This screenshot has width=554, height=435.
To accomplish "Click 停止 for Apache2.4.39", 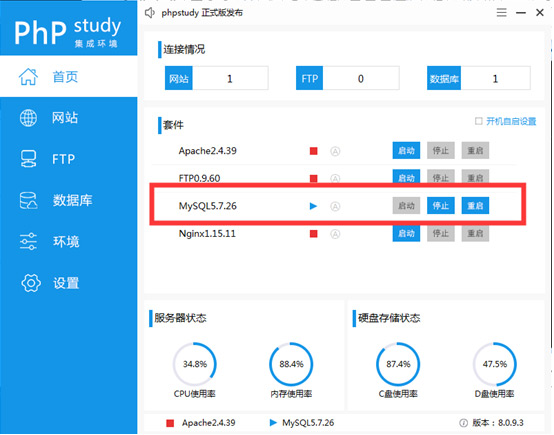I will tap(441, 151).
